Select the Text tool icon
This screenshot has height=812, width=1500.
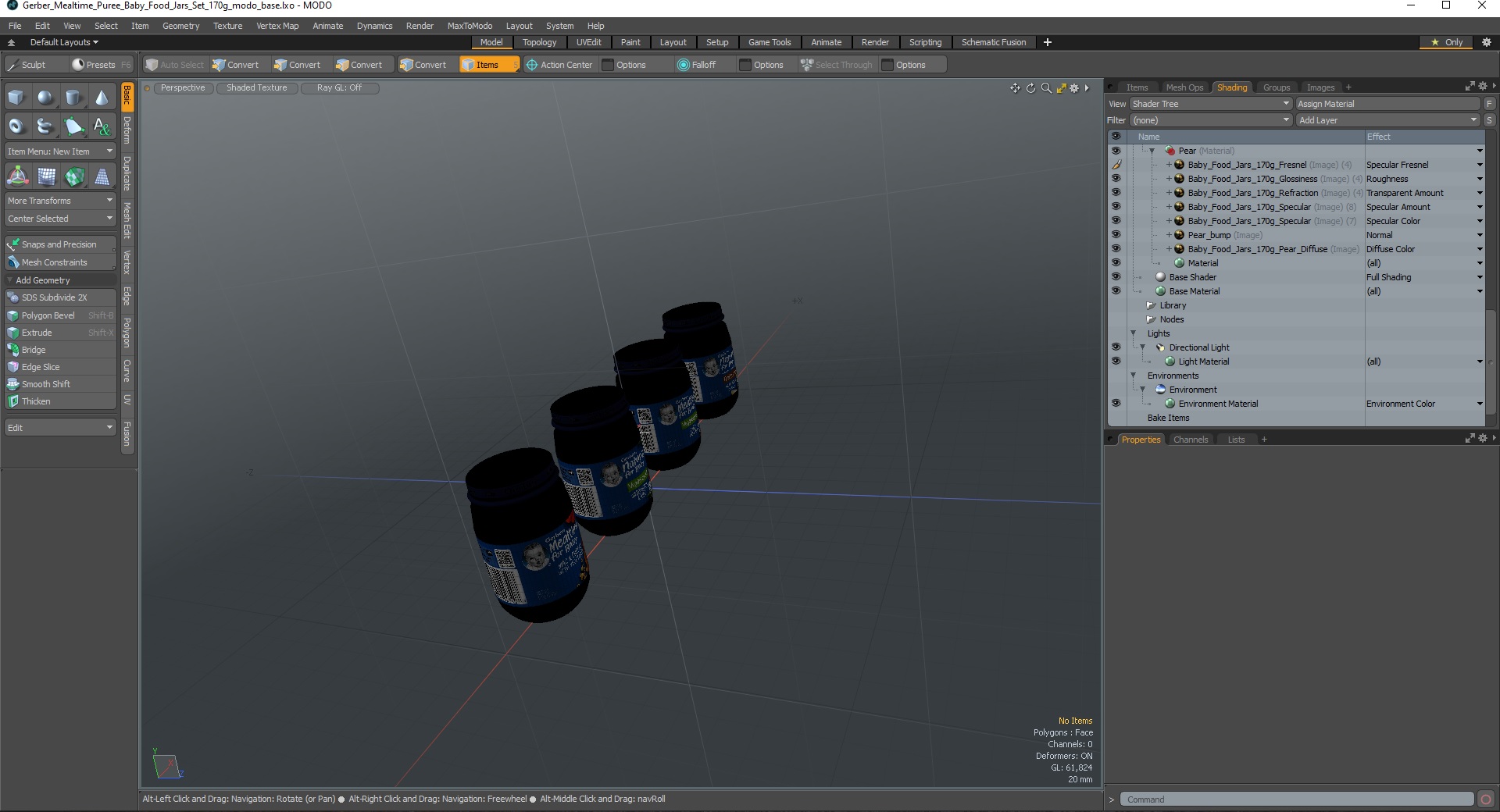coord(102,126)
